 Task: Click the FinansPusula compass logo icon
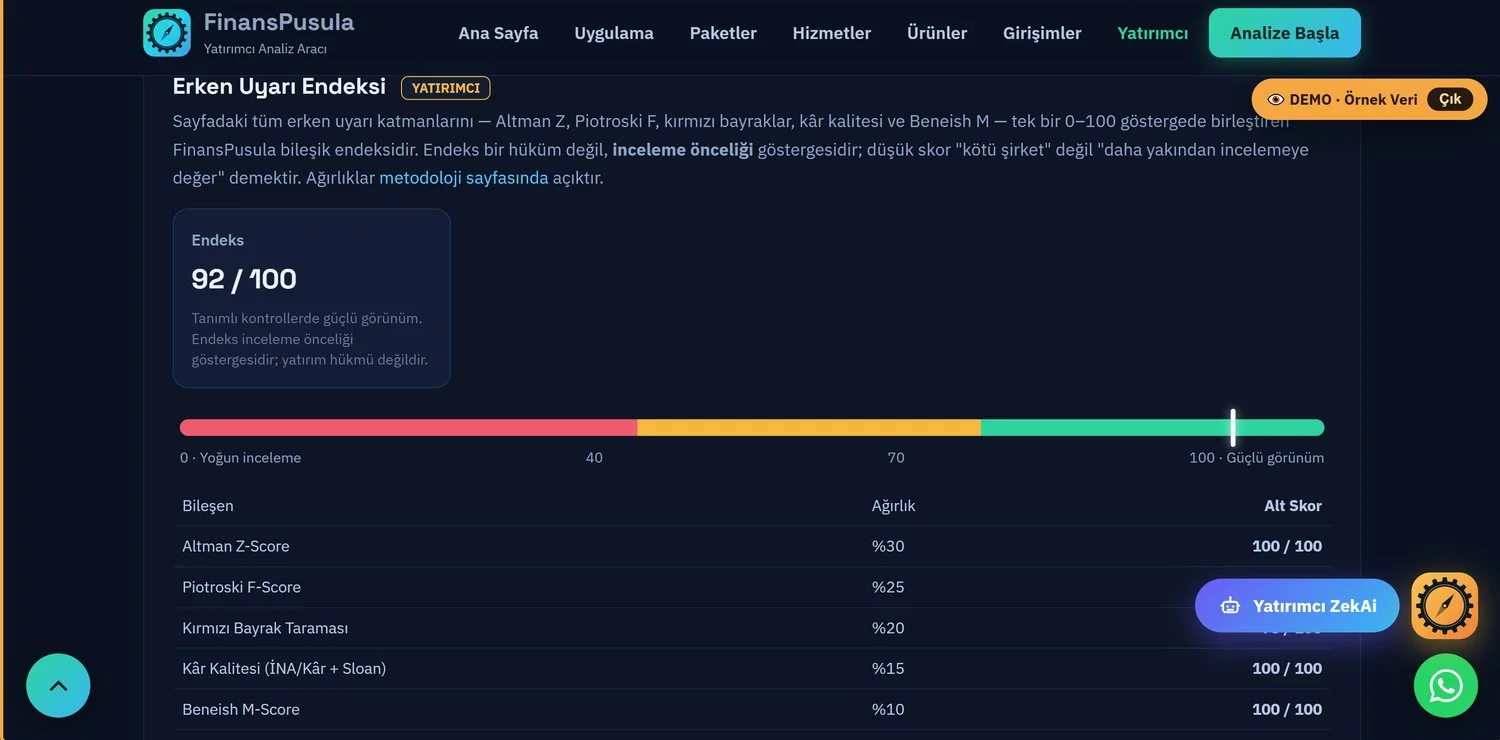pyautogui.click(x=167, y=33)
